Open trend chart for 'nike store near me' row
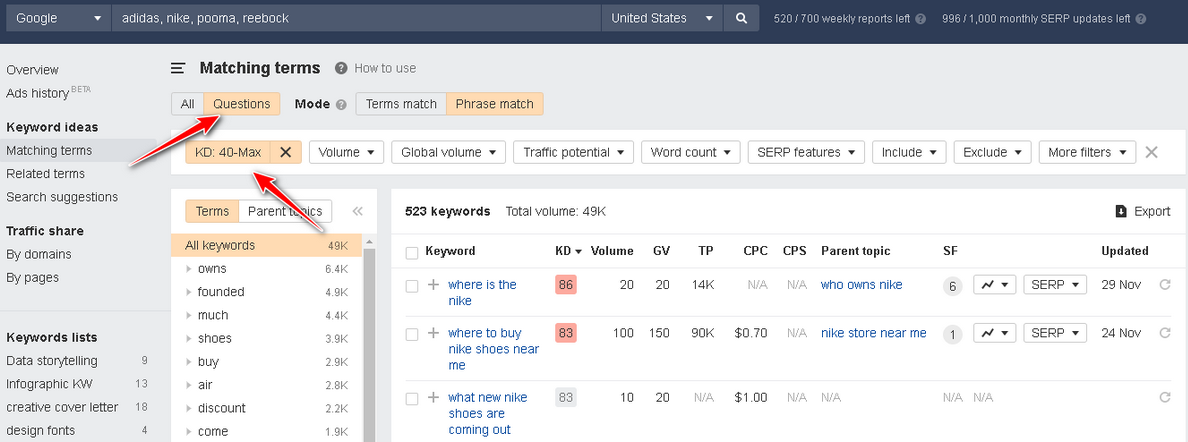The width and height of the screenshot is (1188, 442). [994, 333]
